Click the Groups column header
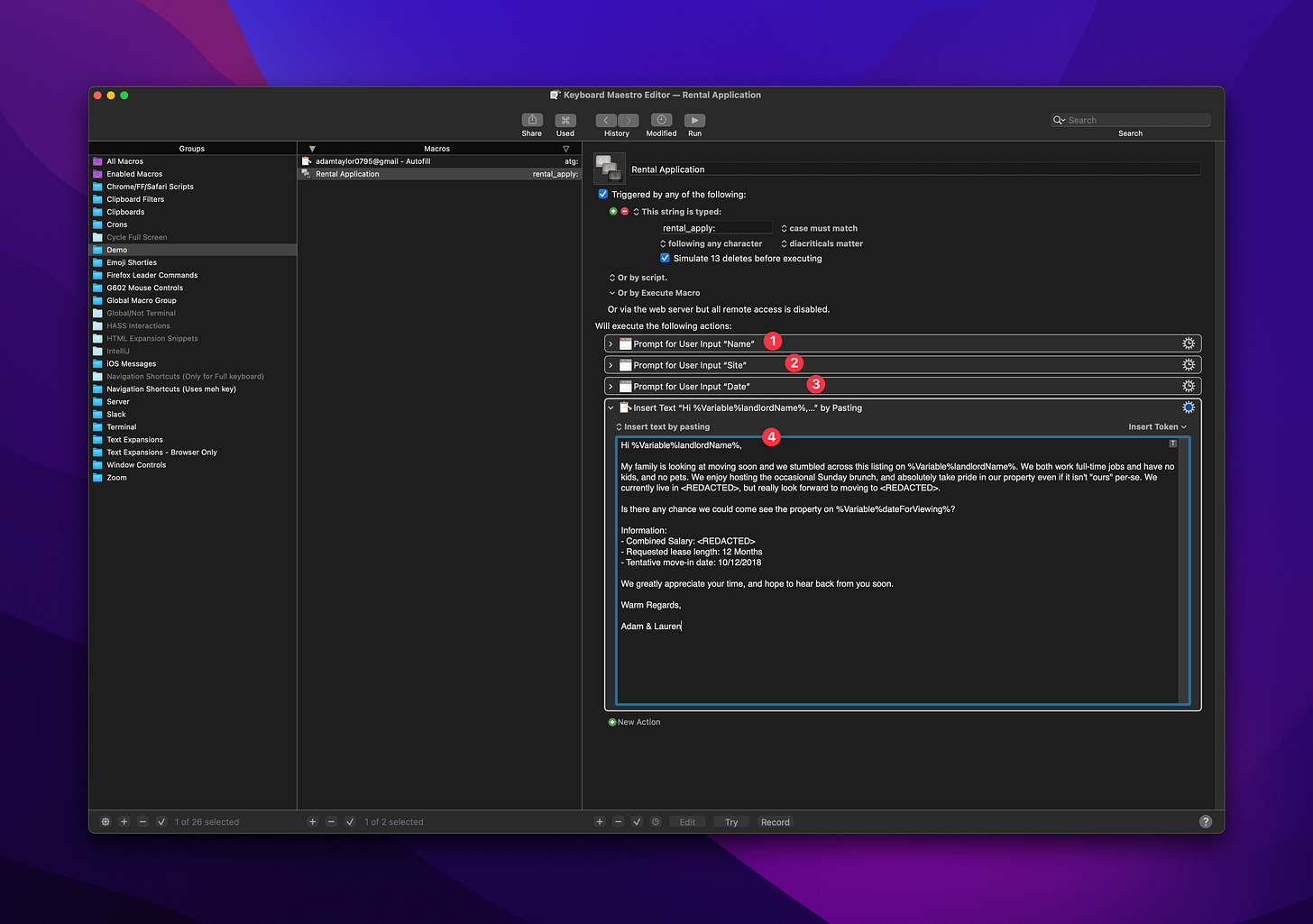The width and height of the screenshot is (1313, 924). click(x=192, y=149)
